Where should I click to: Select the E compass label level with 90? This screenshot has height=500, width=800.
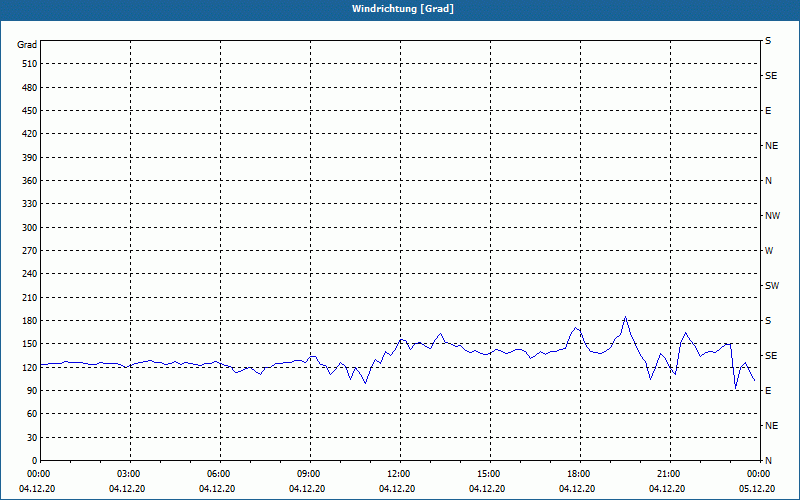(768, 390)
